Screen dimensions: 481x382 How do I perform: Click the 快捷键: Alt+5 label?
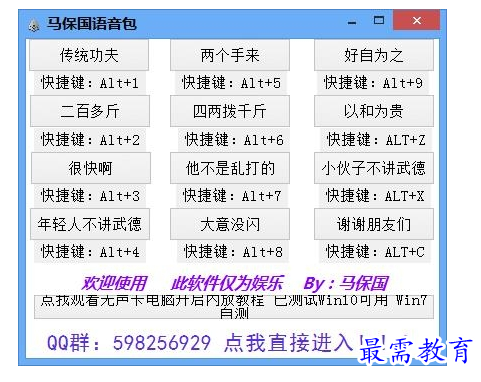[231, 83]
